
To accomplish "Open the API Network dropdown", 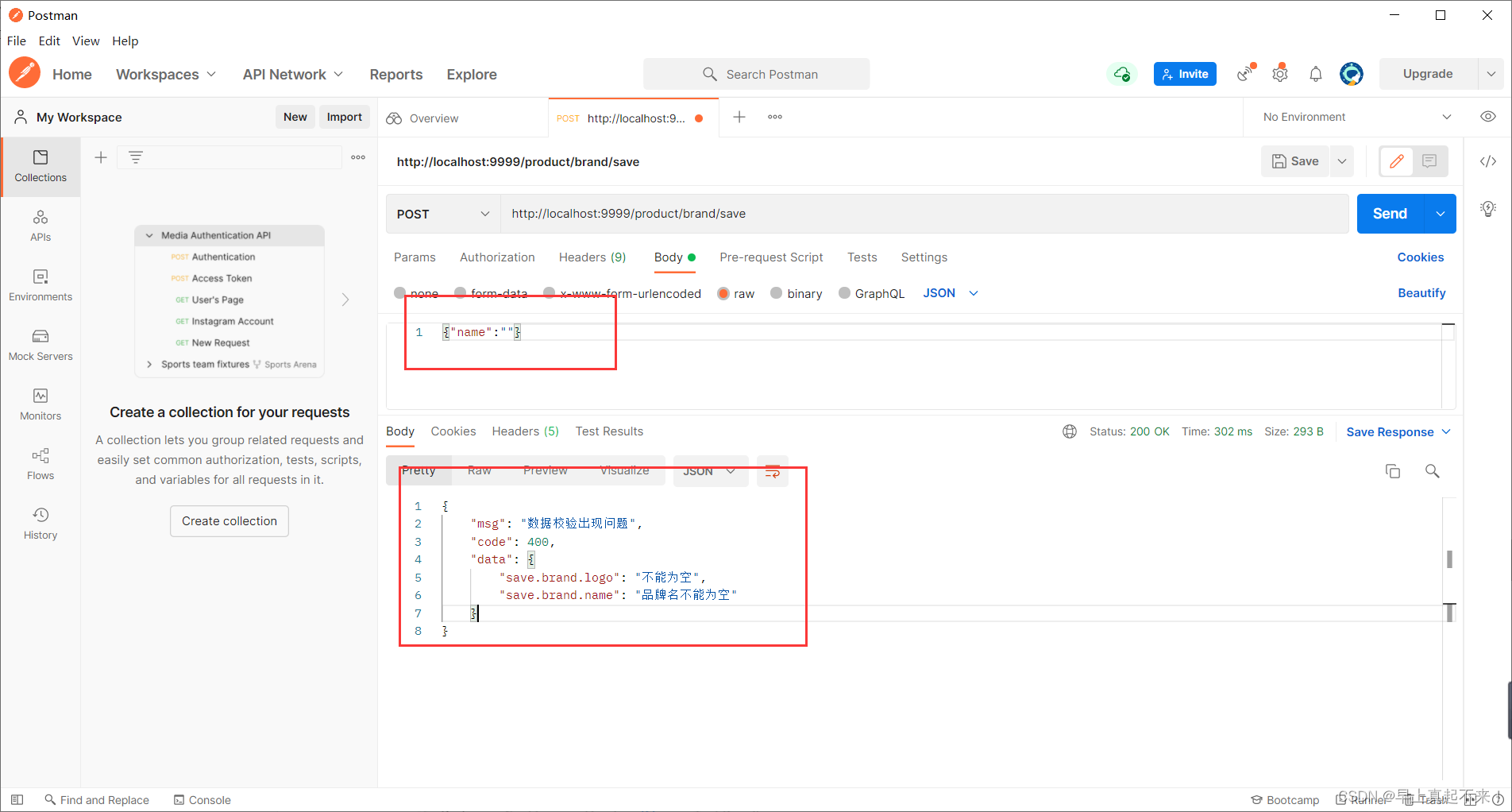I will pos(293,74).
